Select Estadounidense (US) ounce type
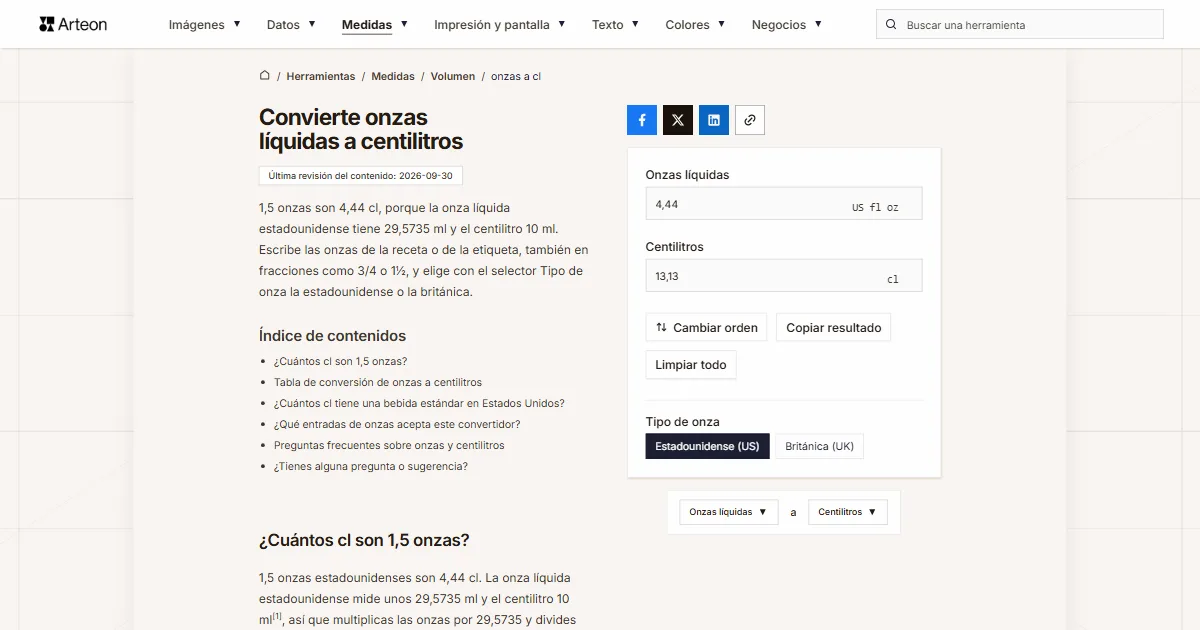 pyautogui.click(x=707, y=446)
